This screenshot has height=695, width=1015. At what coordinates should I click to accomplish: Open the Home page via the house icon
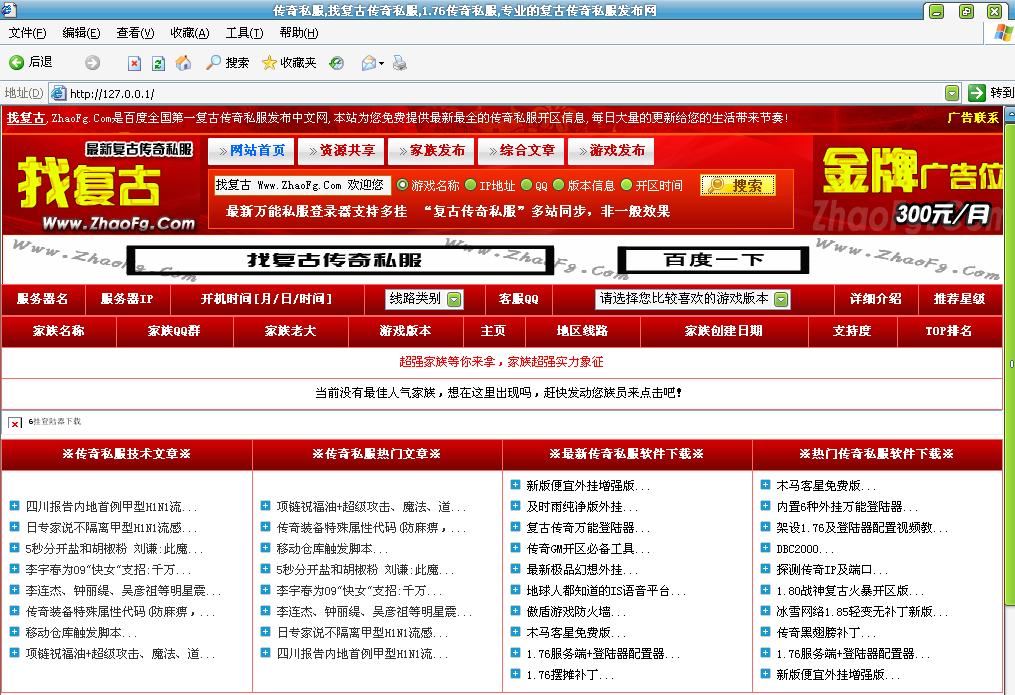(x=183, y=62)
